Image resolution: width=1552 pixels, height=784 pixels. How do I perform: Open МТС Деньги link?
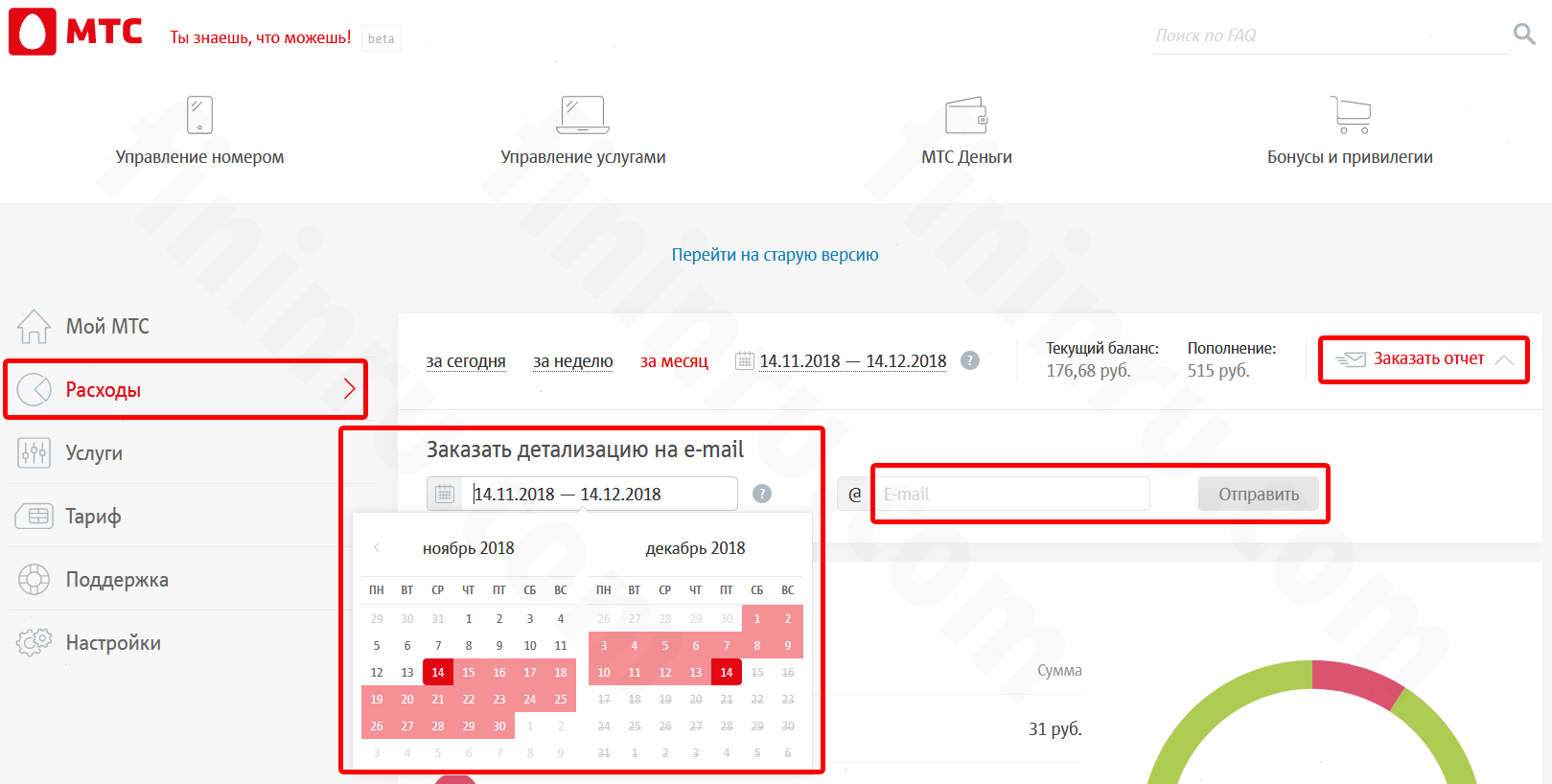point(966,156)
